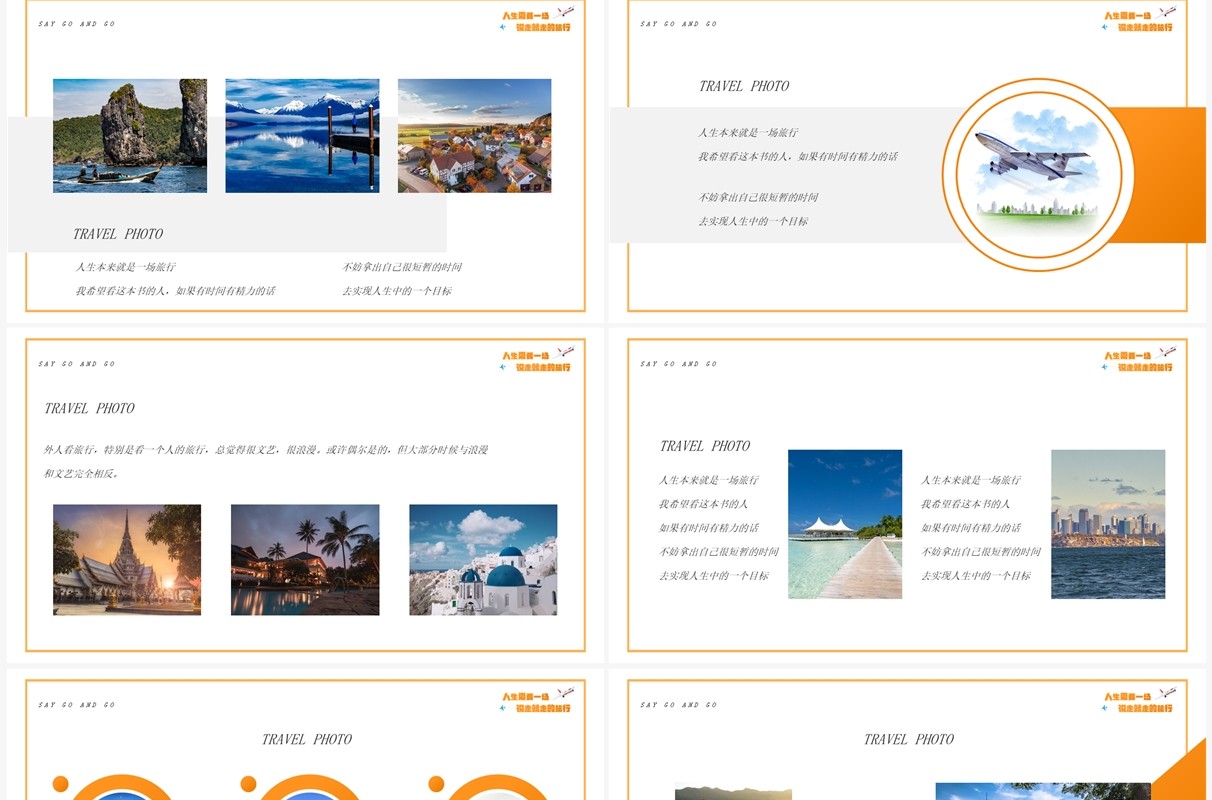Viewport: 1212px width, 800px height.
Task: Click the logo on the orange rings slide
Action: 536,701
